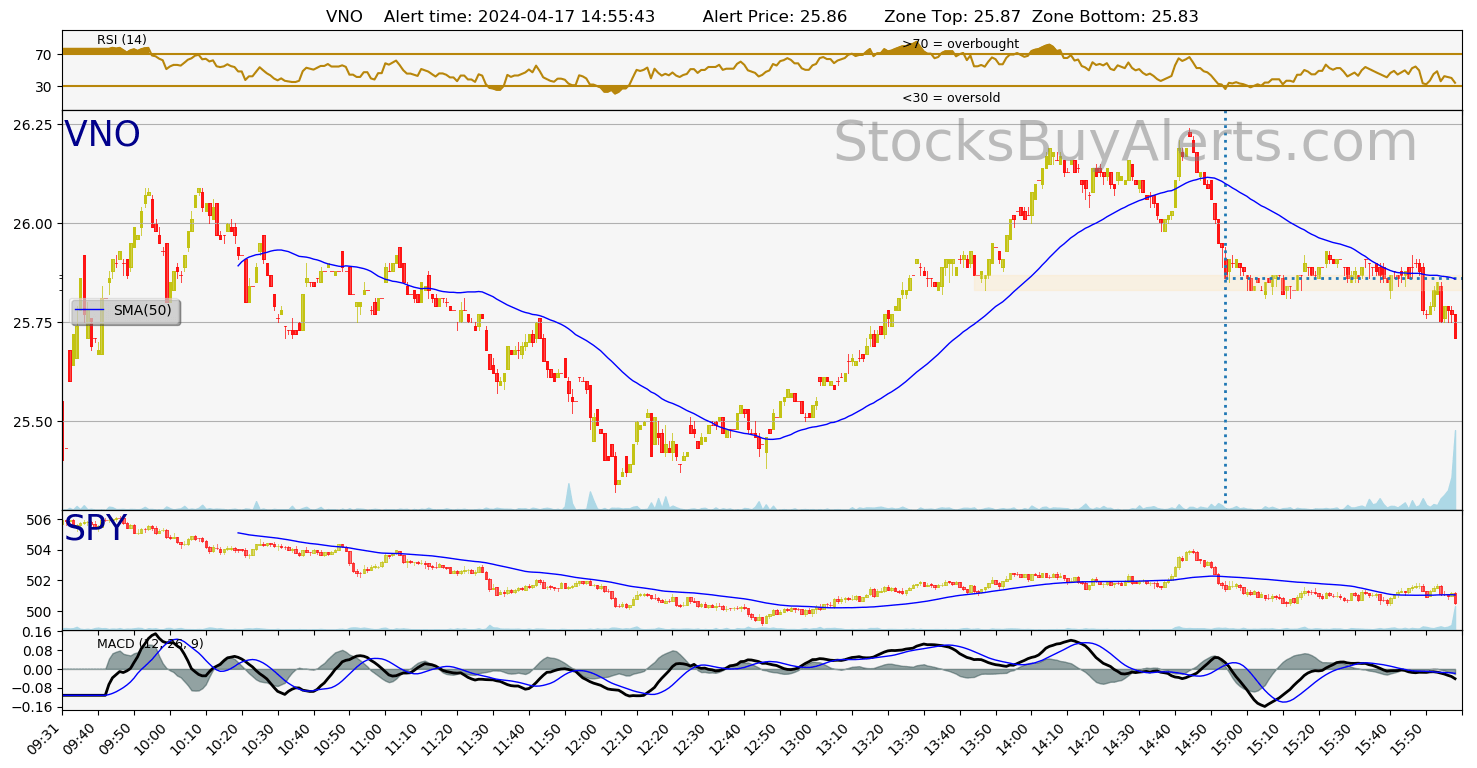The image size is (1477, 768).
Task: Click the Alert time text in title
Action: pos(519,16)
